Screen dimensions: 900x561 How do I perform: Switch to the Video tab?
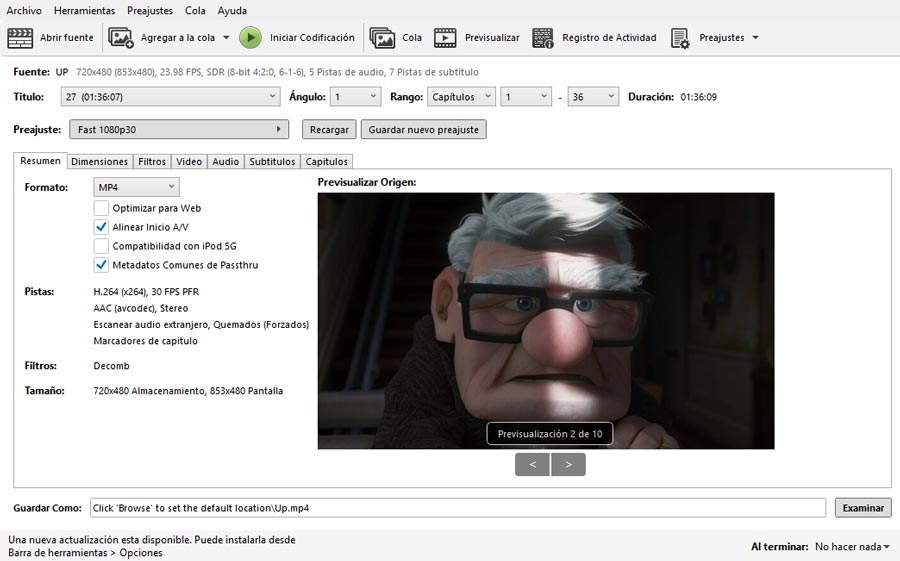189,161
